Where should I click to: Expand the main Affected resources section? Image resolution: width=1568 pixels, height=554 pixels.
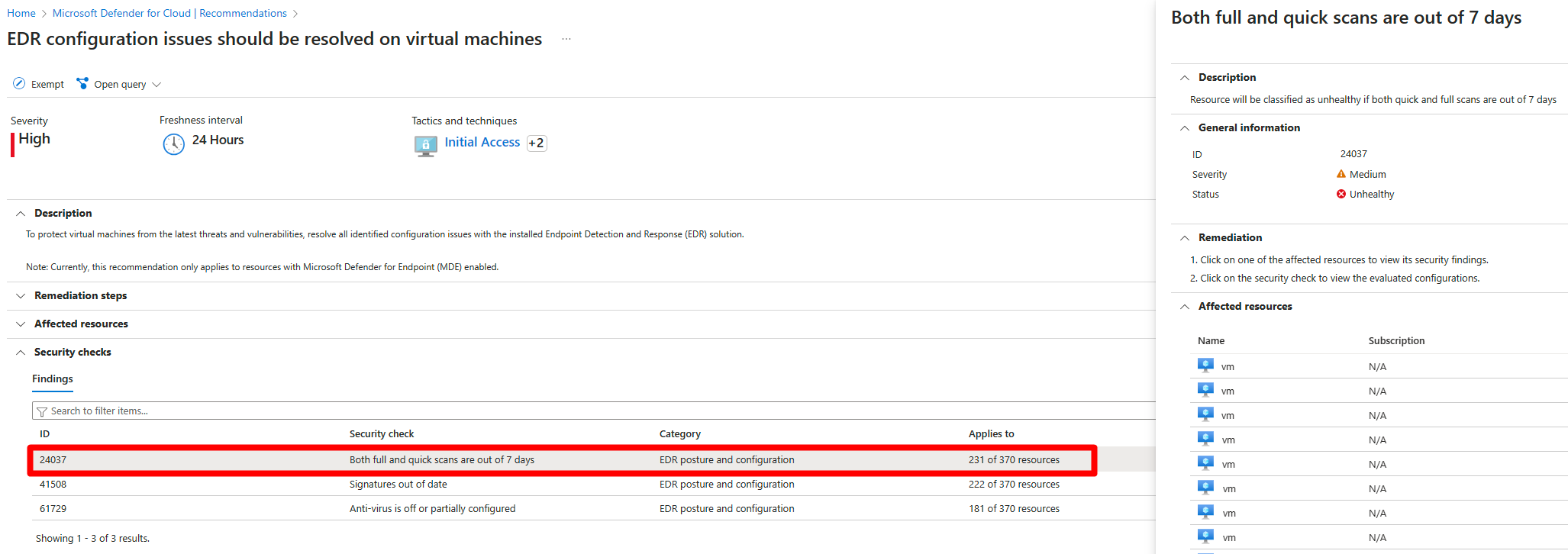click(21, 324)
